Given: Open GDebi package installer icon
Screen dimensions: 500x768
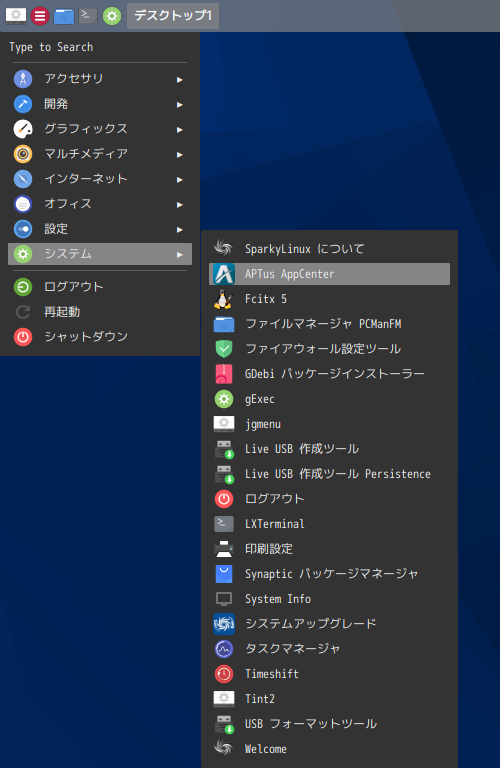Looking at the screenshot, I should coord(224,374).
